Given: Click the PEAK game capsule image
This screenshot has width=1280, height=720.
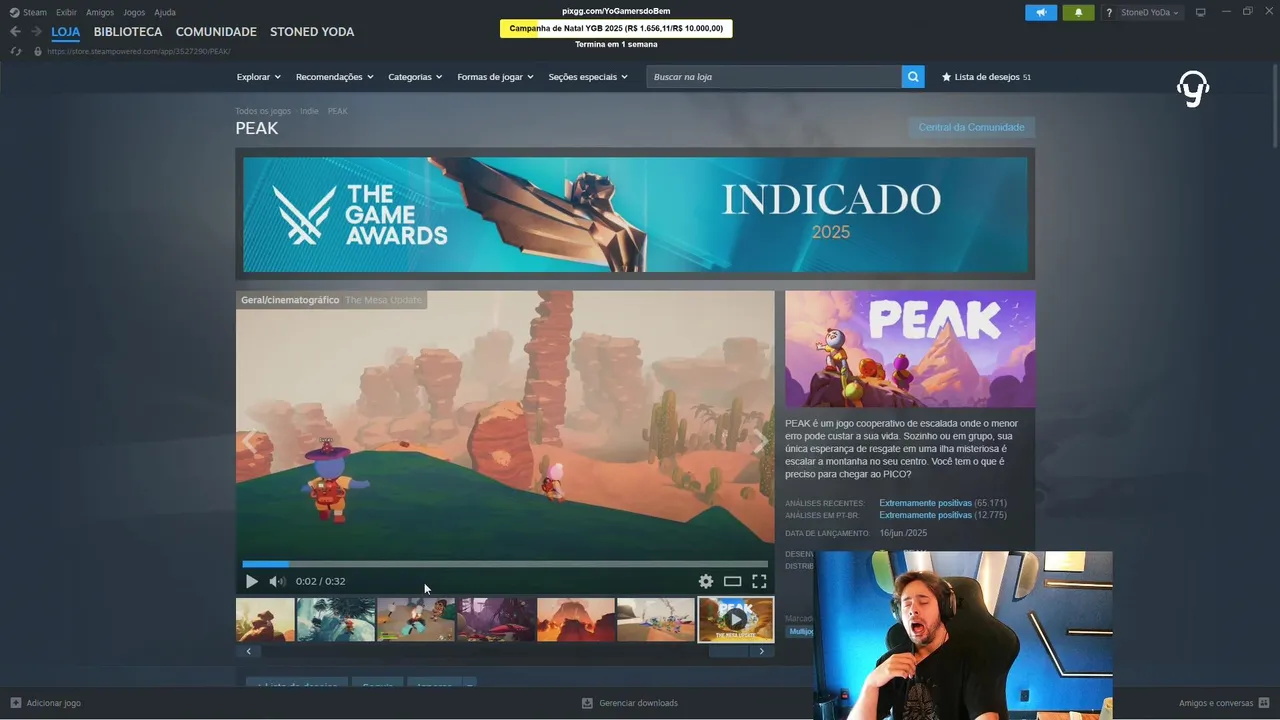Looking at the screenshot, I should click(910, 349).
